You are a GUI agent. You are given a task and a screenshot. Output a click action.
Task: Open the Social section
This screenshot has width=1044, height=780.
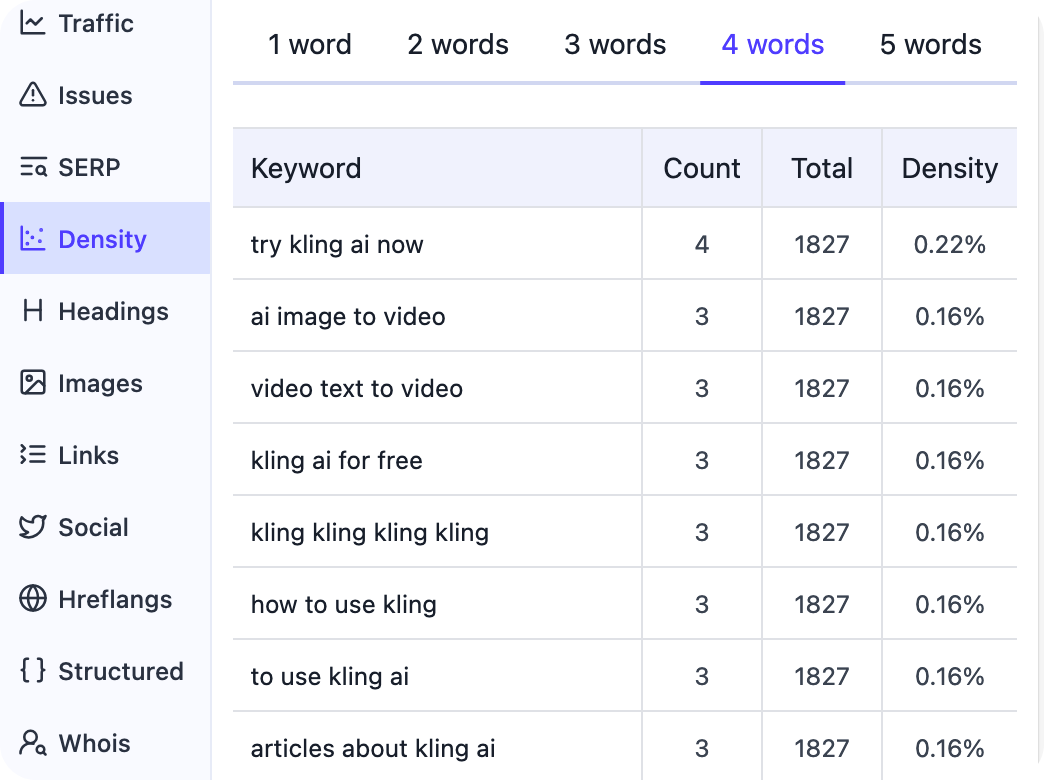coord(105,527)
